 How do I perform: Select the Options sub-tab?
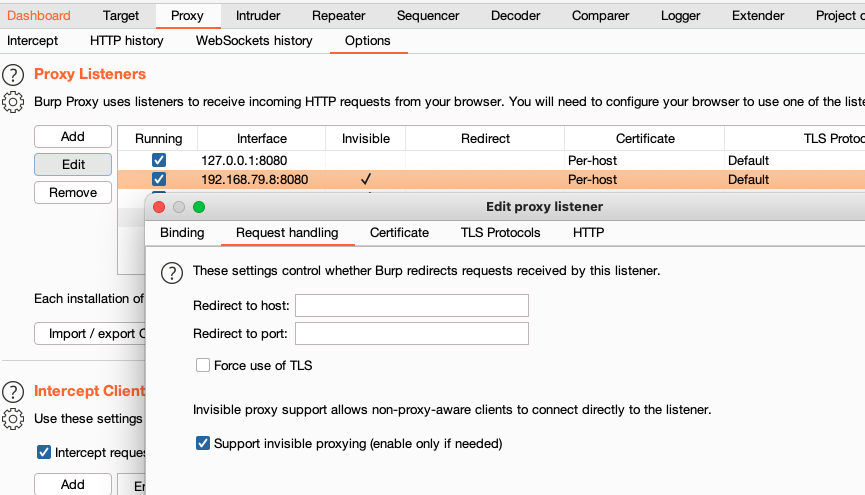tap(368, 41)
